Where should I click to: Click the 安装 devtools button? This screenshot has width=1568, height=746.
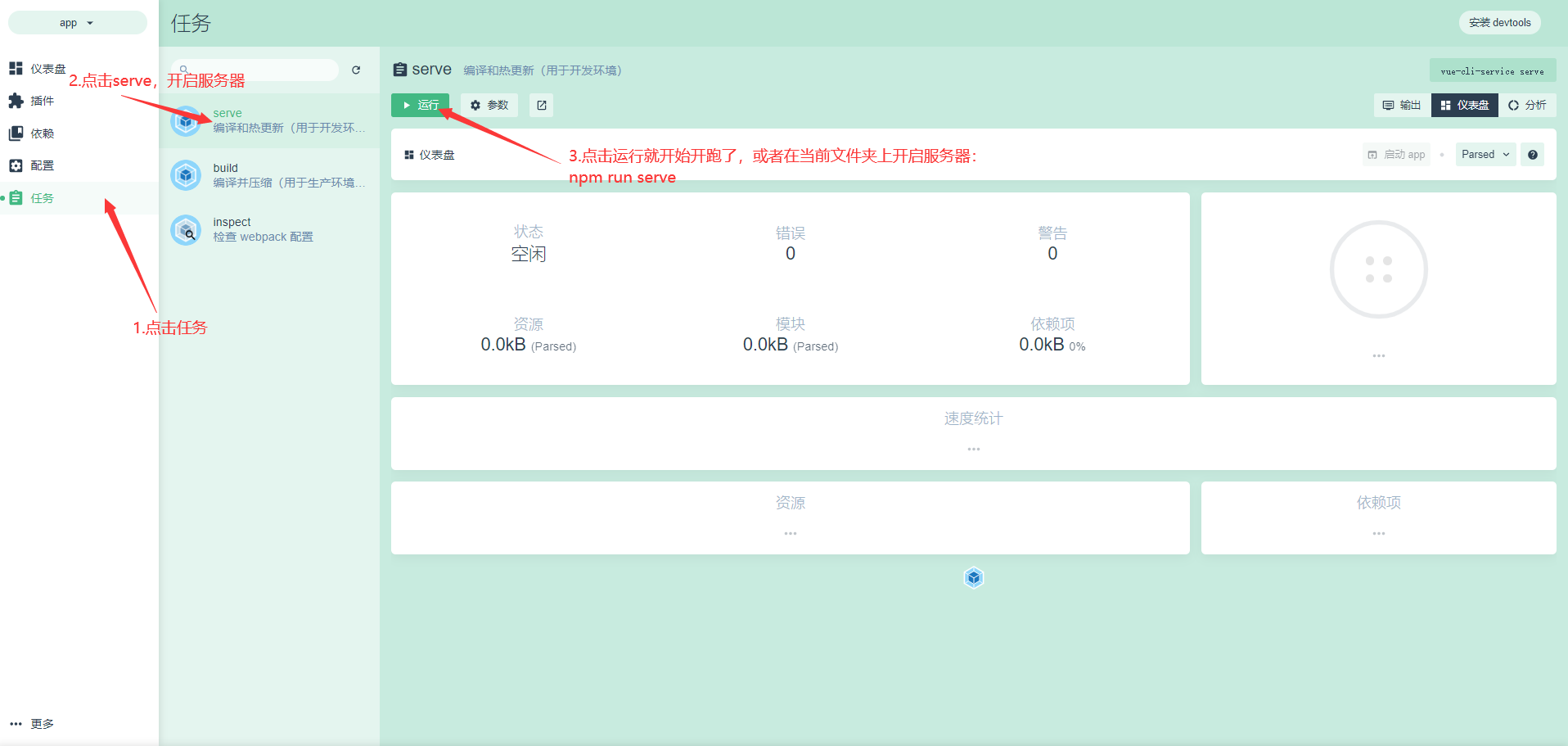[1499, 23]
